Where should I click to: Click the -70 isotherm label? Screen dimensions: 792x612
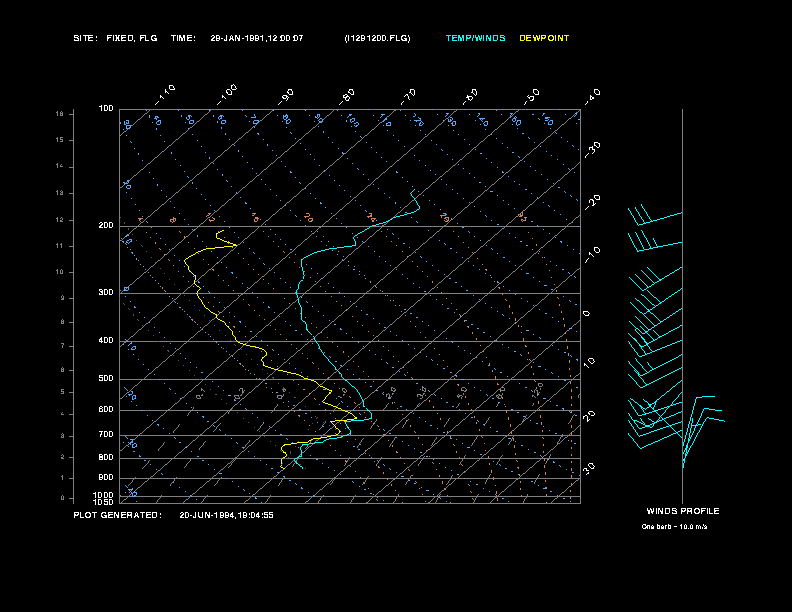coord(409,97)
